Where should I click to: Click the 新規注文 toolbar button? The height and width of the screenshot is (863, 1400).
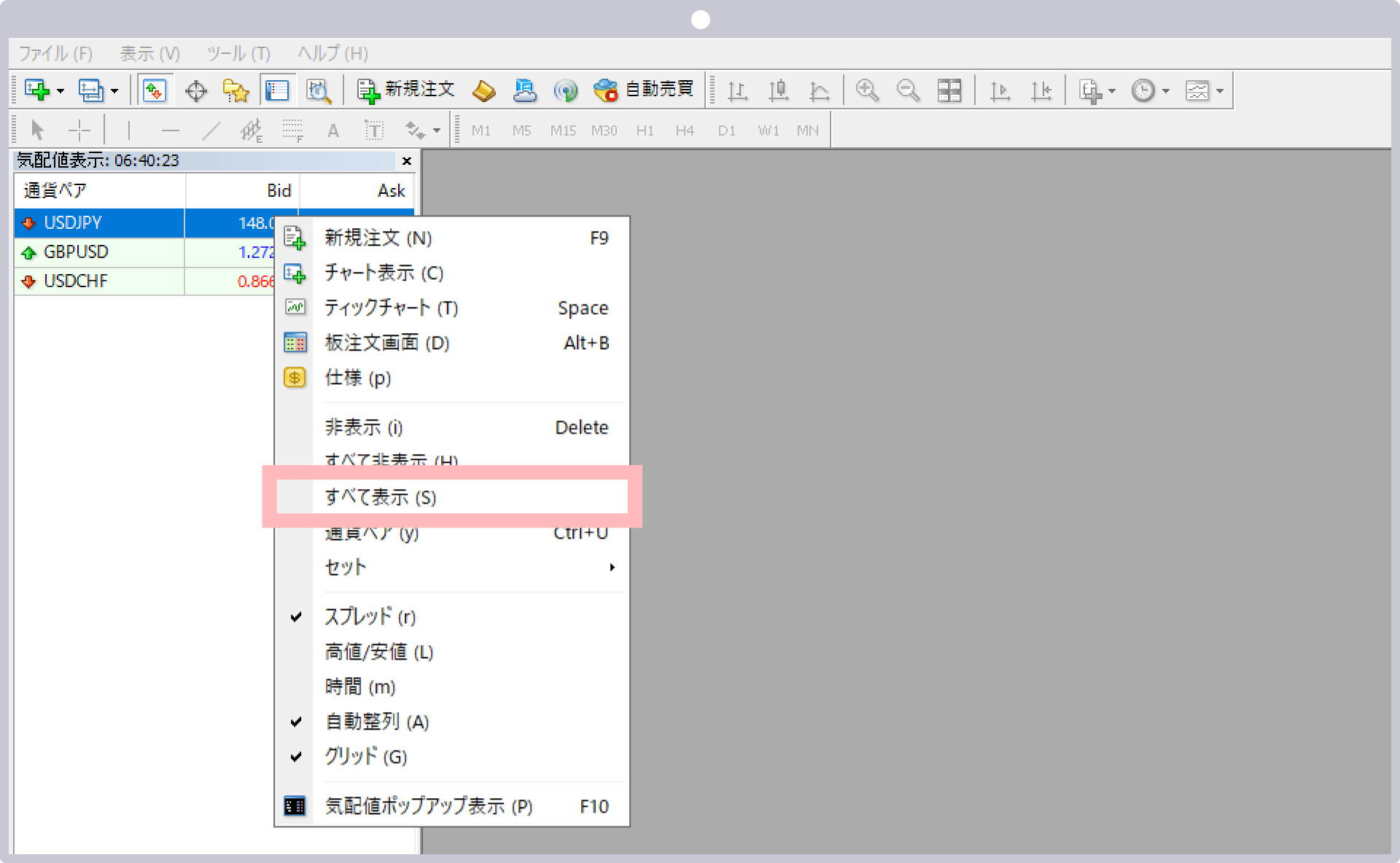pos(405,90)
